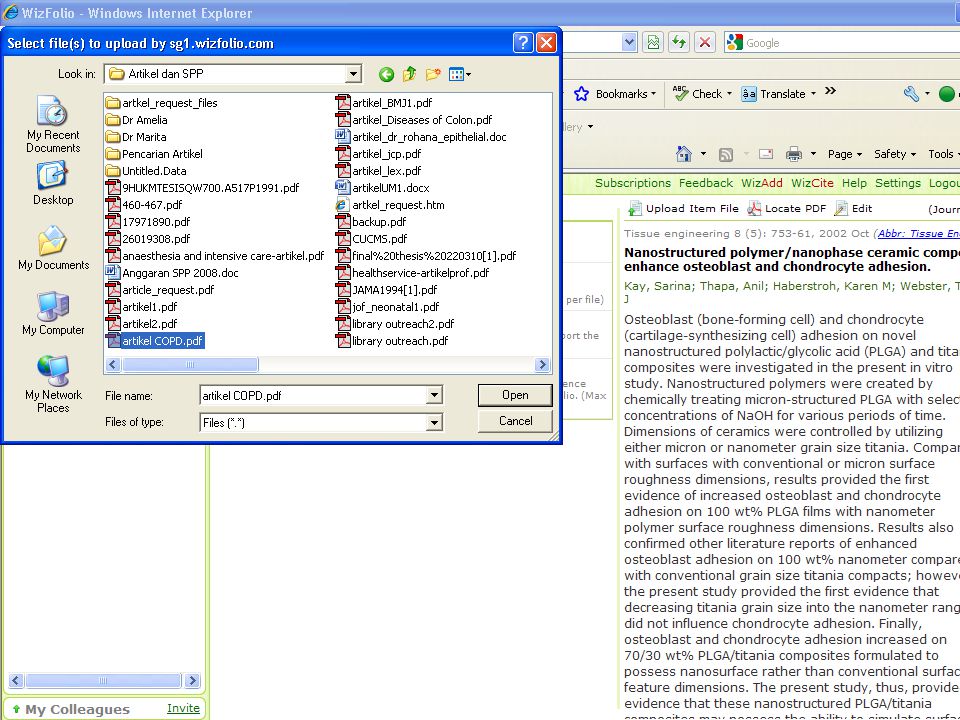Open WizFolio Settings menu item
960x720 pixels.
tap(898, 183)
